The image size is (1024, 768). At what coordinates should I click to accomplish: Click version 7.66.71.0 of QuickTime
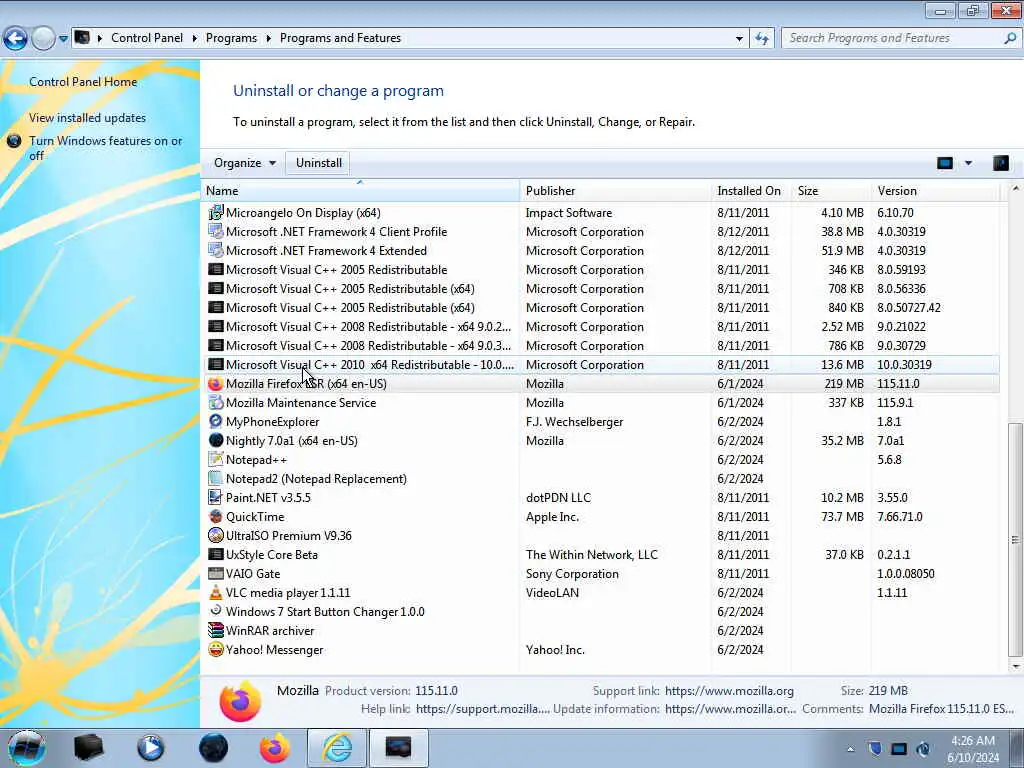point(899,517)
